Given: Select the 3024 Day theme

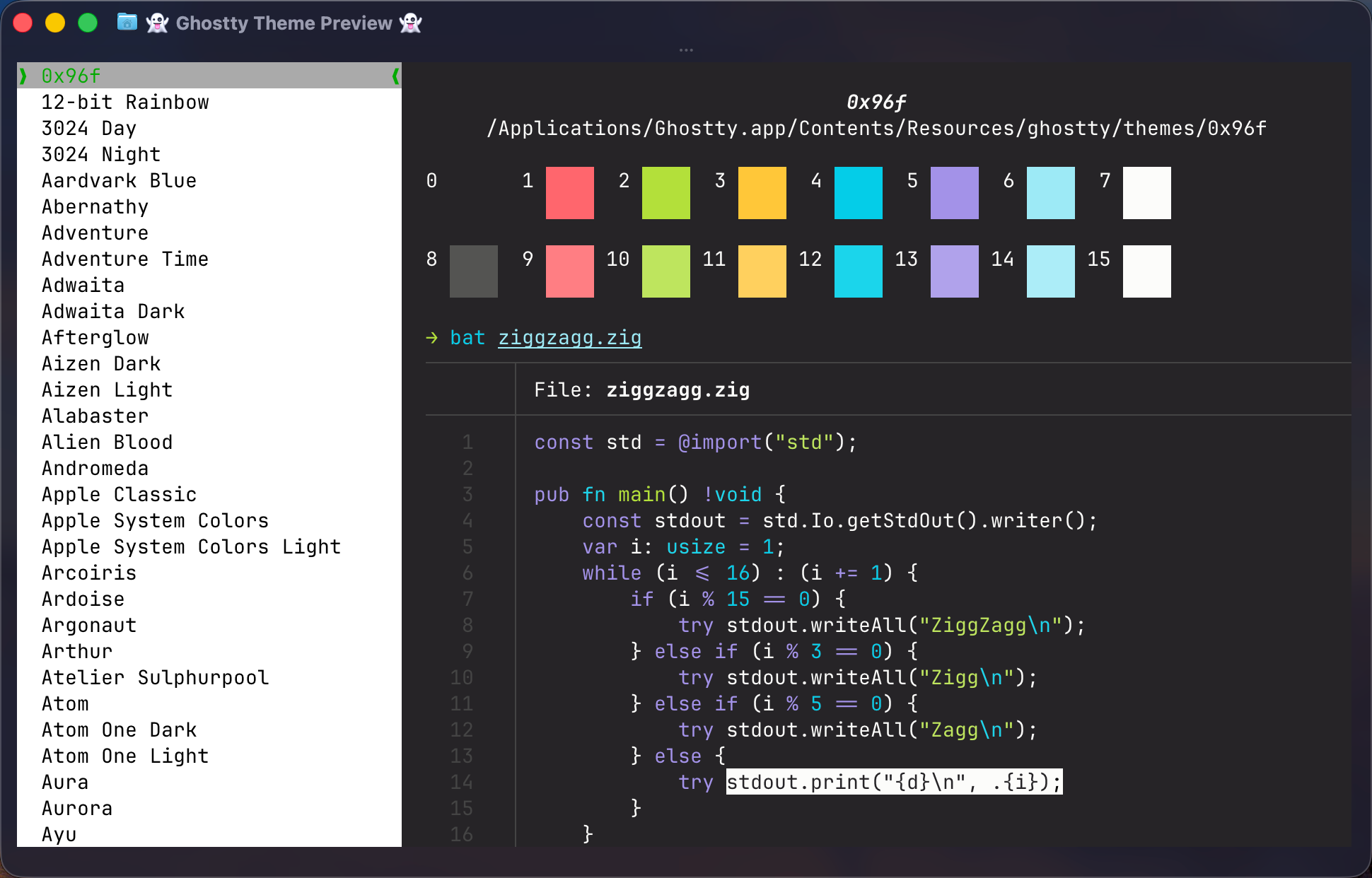Looking at the screenshot, I should [x=209, y=128].
